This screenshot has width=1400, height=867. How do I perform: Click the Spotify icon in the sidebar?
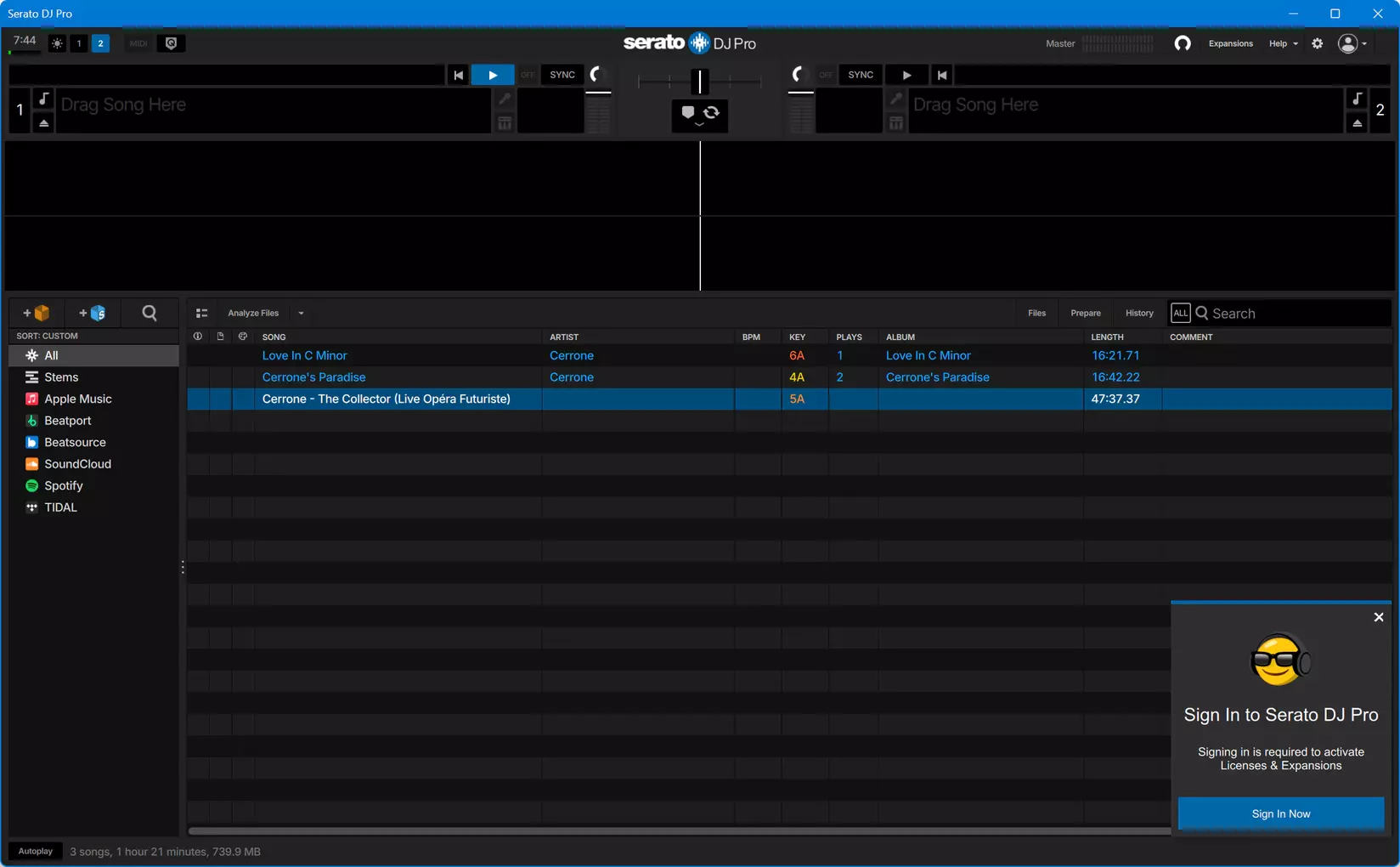31,485
